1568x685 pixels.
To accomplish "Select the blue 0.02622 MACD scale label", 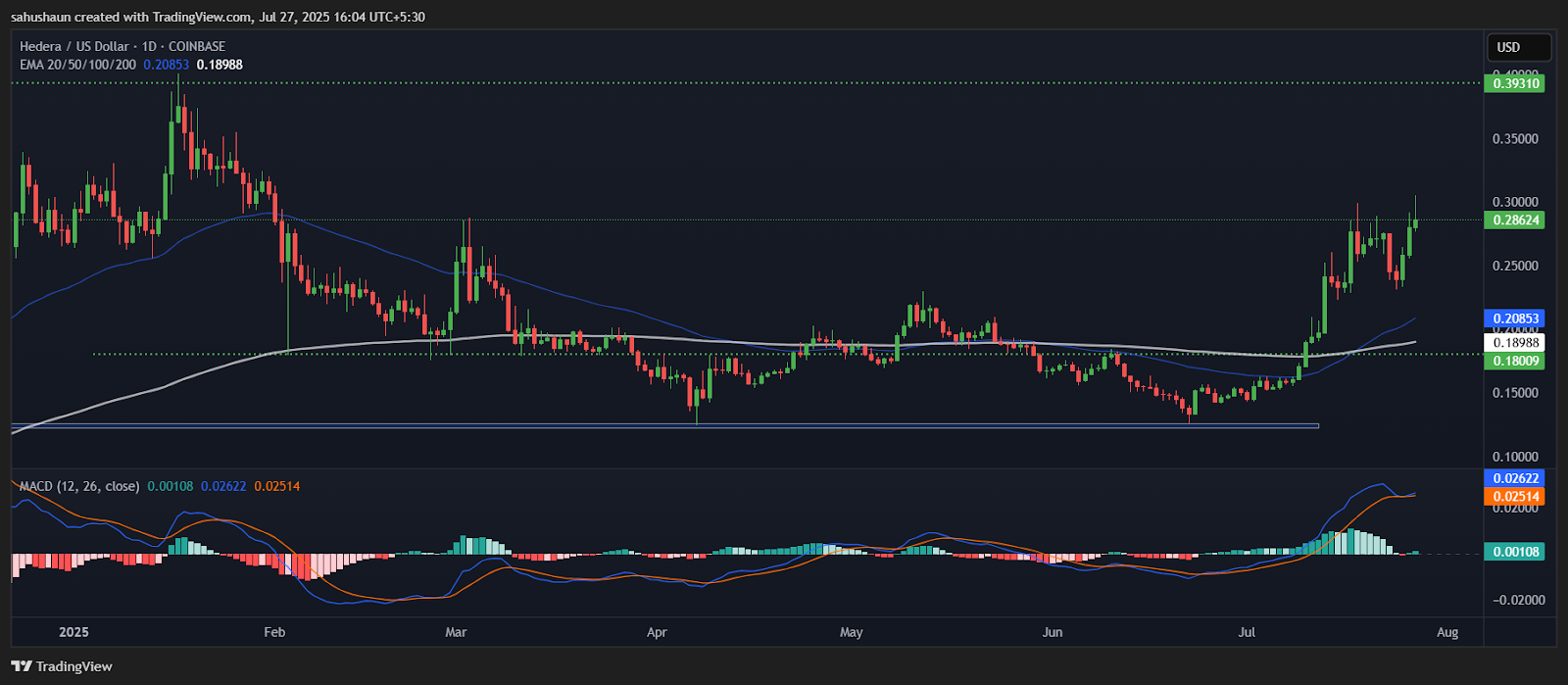I will pyautogui.click(x=1516, y=478).
